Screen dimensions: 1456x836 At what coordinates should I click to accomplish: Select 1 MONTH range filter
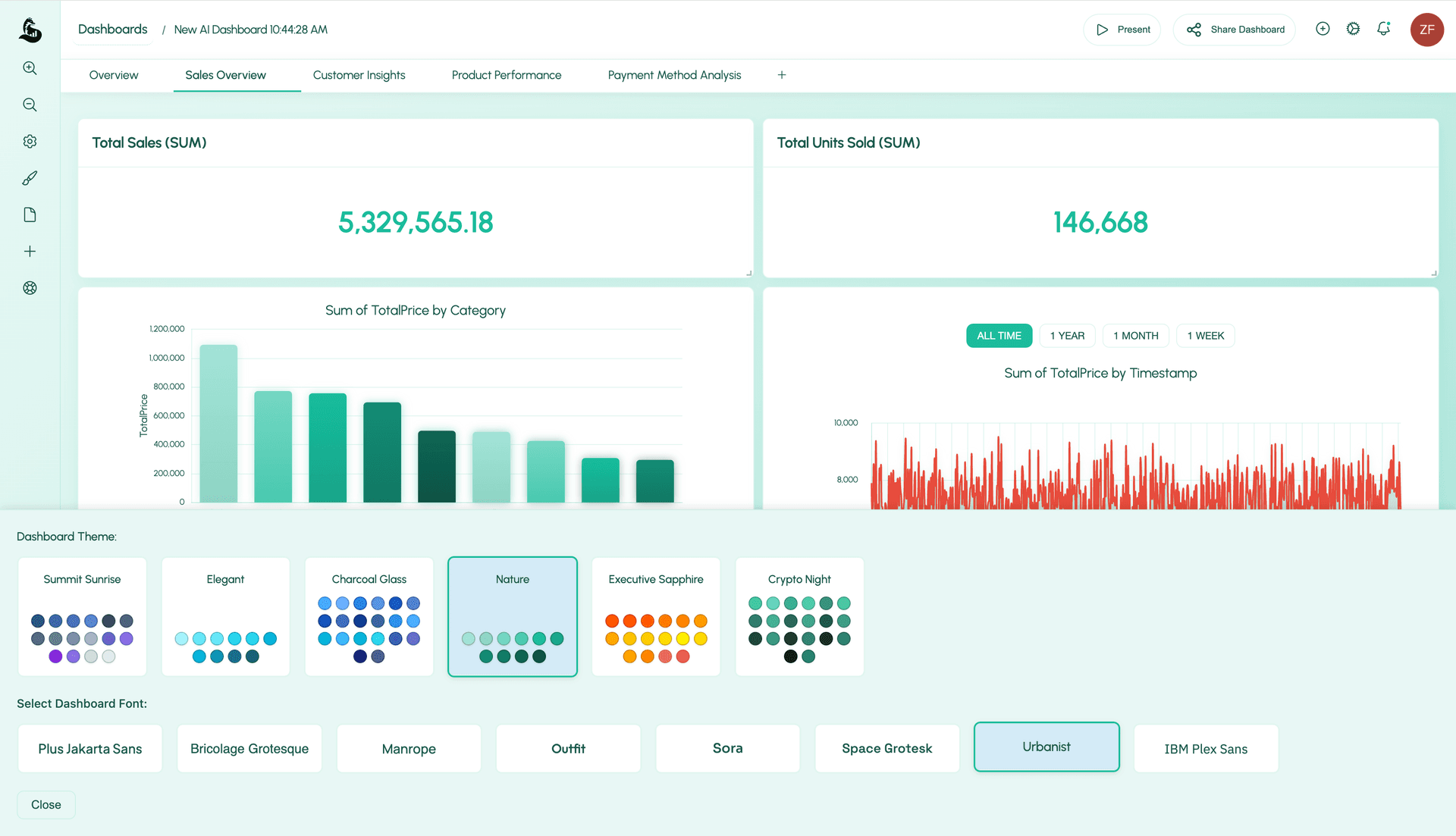point(1135,336)
